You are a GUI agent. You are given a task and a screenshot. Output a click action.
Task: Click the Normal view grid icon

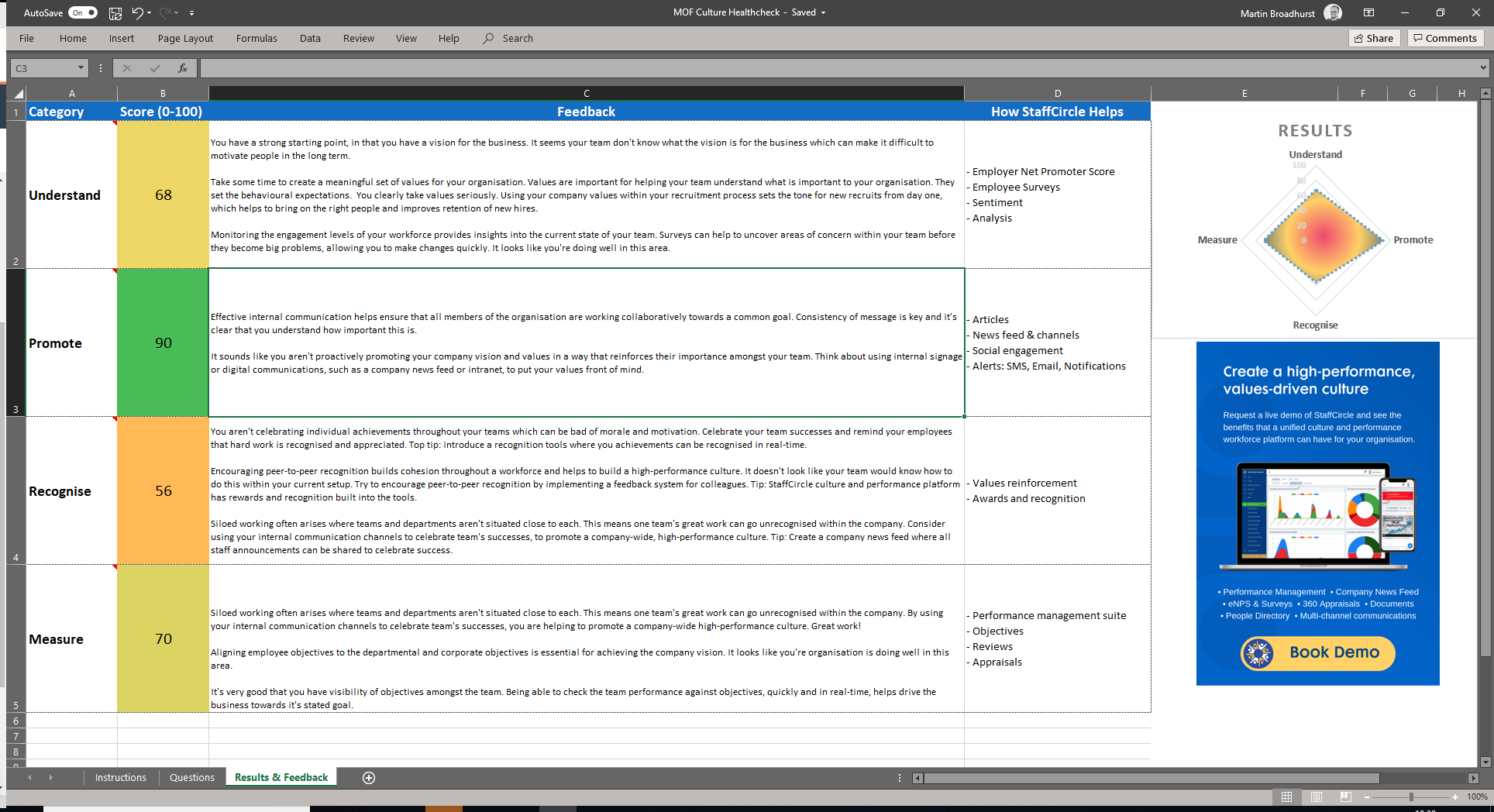(x=1286, y=797)
